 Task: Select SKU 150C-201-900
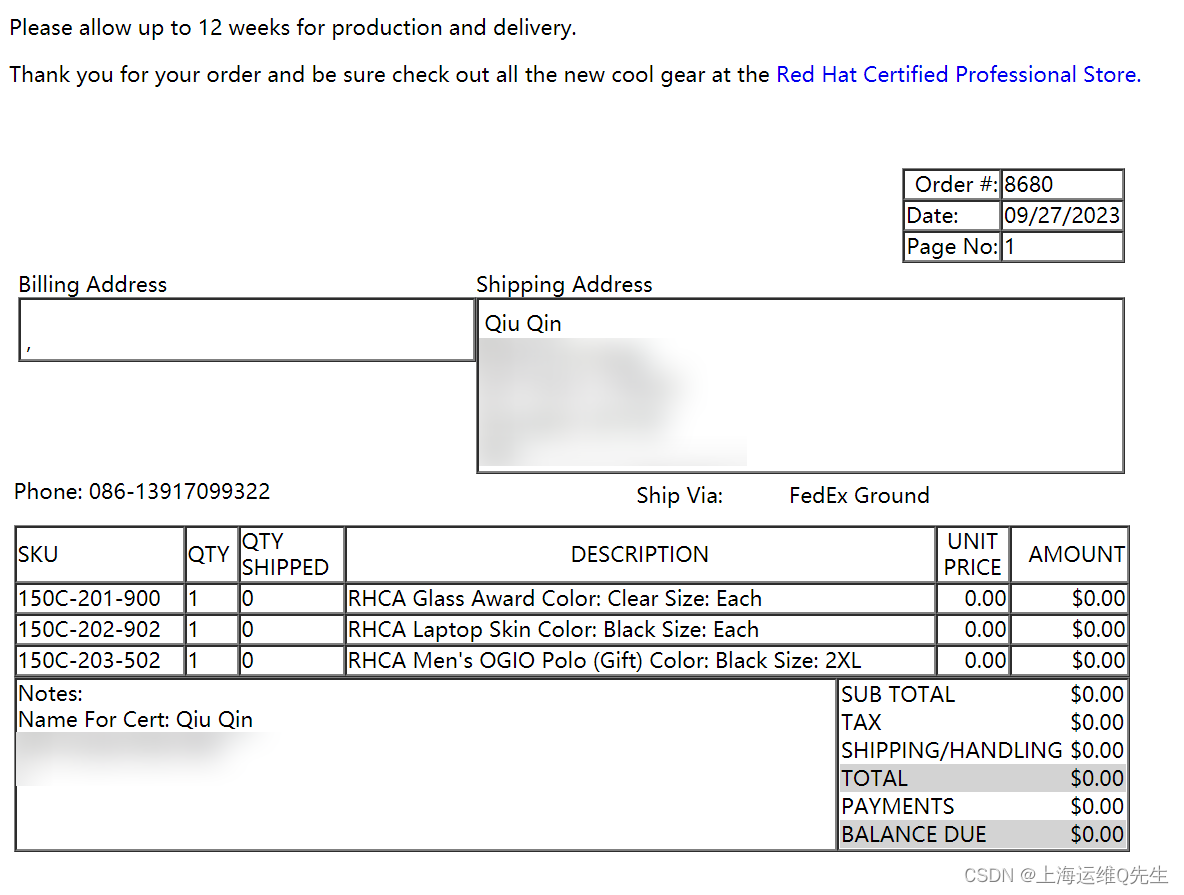89,598
